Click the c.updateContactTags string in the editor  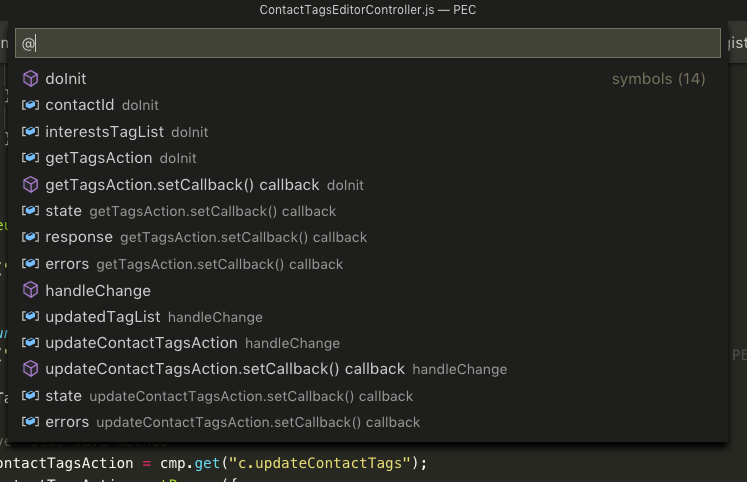320,463
